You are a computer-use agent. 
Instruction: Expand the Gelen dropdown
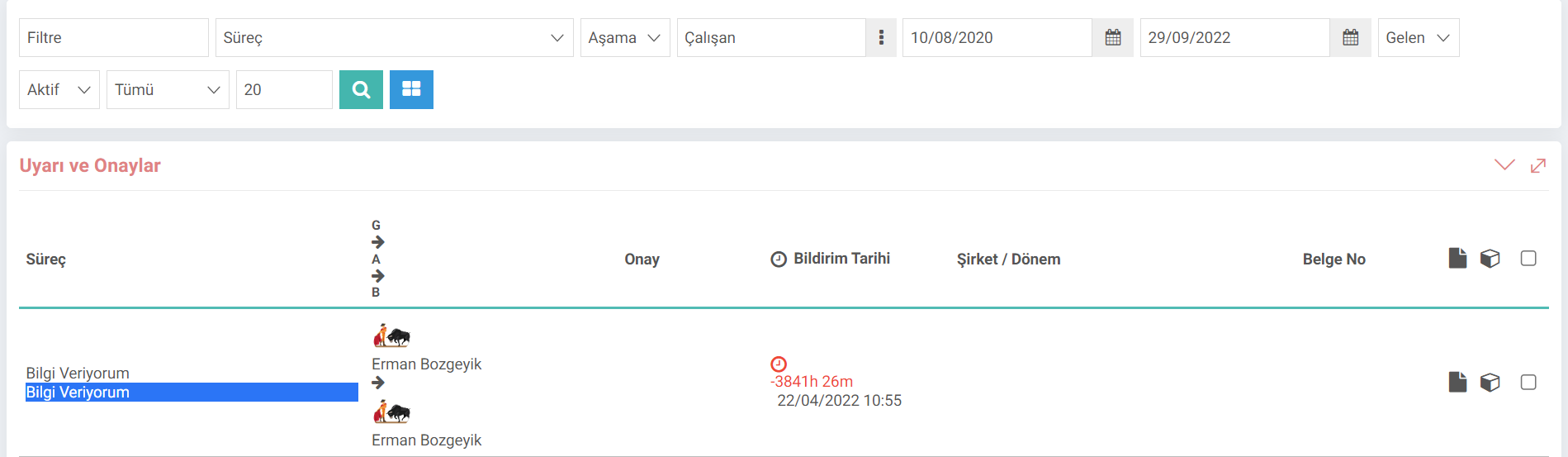coord(1419,37)
